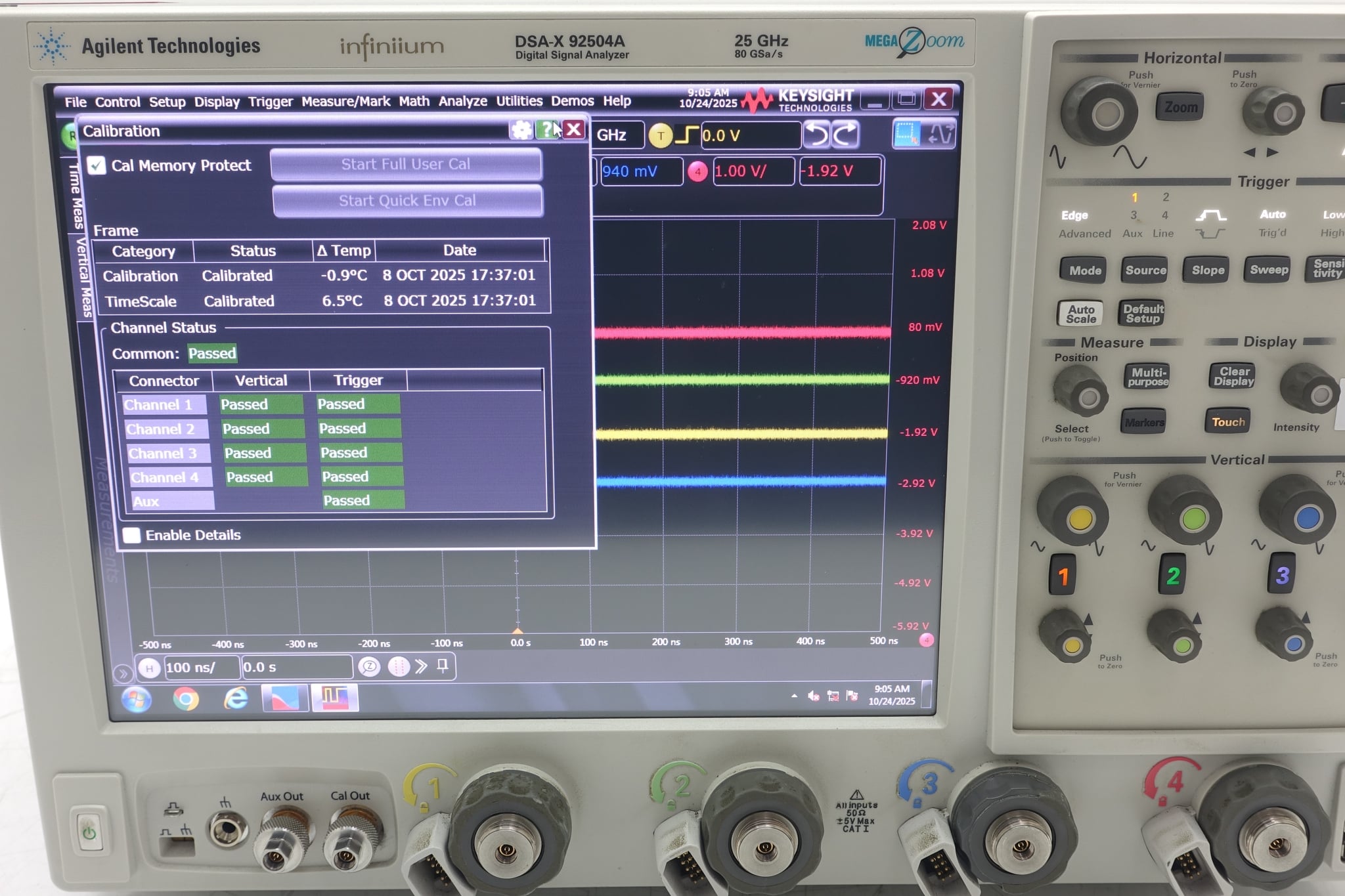Launch Google Chrome from the taskbar
1345x896 pixels.
(x=186, y=699)
